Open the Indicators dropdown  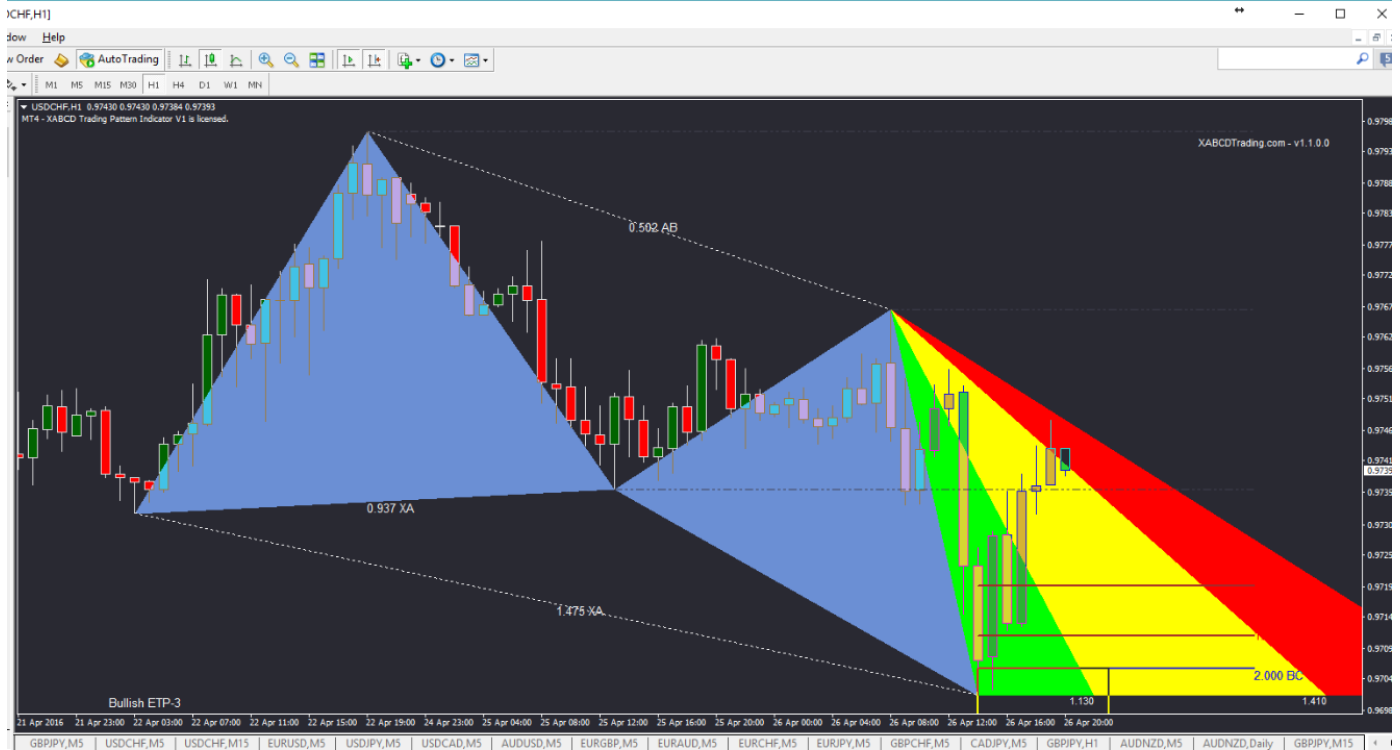pos(404,59)
